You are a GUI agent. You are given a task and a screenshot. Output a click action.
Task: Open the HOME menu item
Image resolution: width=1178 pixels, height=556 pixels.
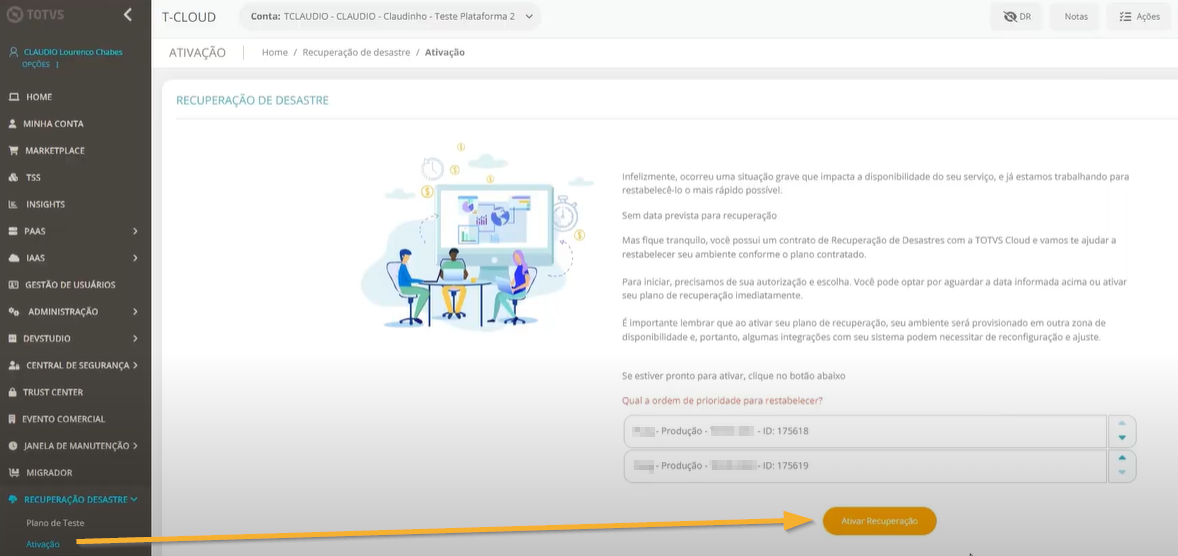pyautogui.click(x=38, y=97)
